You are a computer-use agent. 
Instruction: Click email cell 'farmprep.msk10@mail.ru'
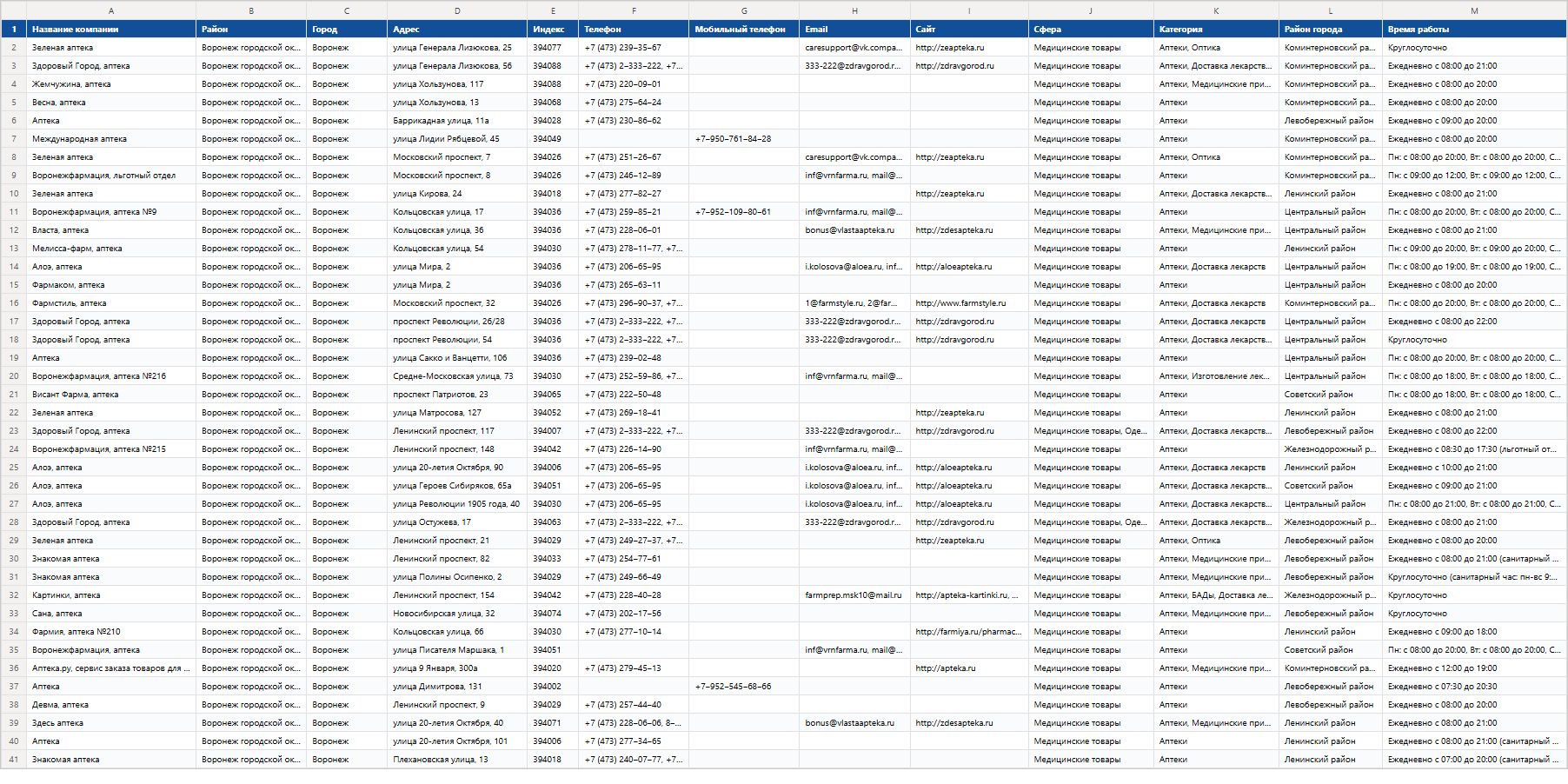[854, 595]
